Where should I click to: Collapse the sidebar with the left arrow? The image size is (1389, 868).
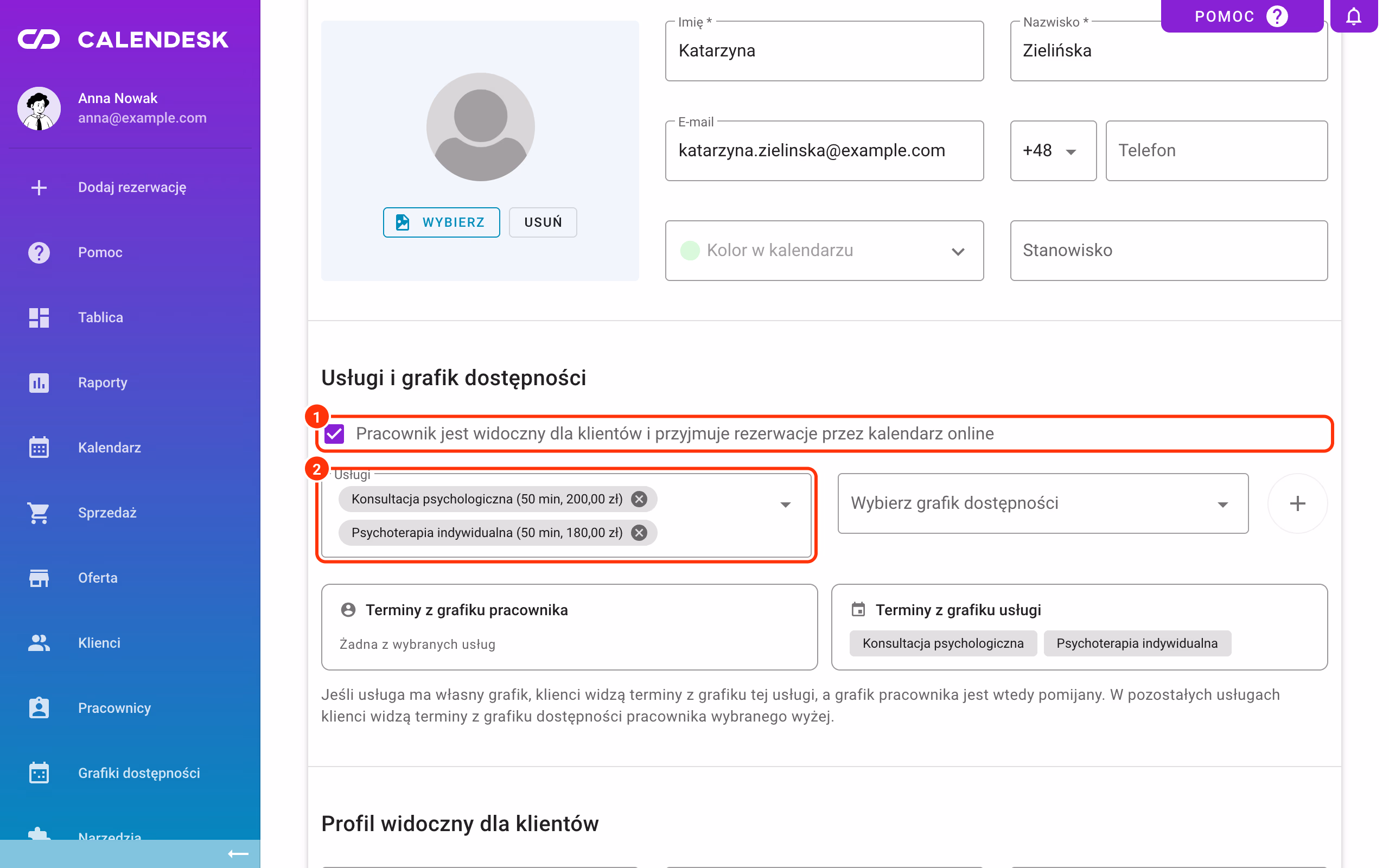[238, 854]
